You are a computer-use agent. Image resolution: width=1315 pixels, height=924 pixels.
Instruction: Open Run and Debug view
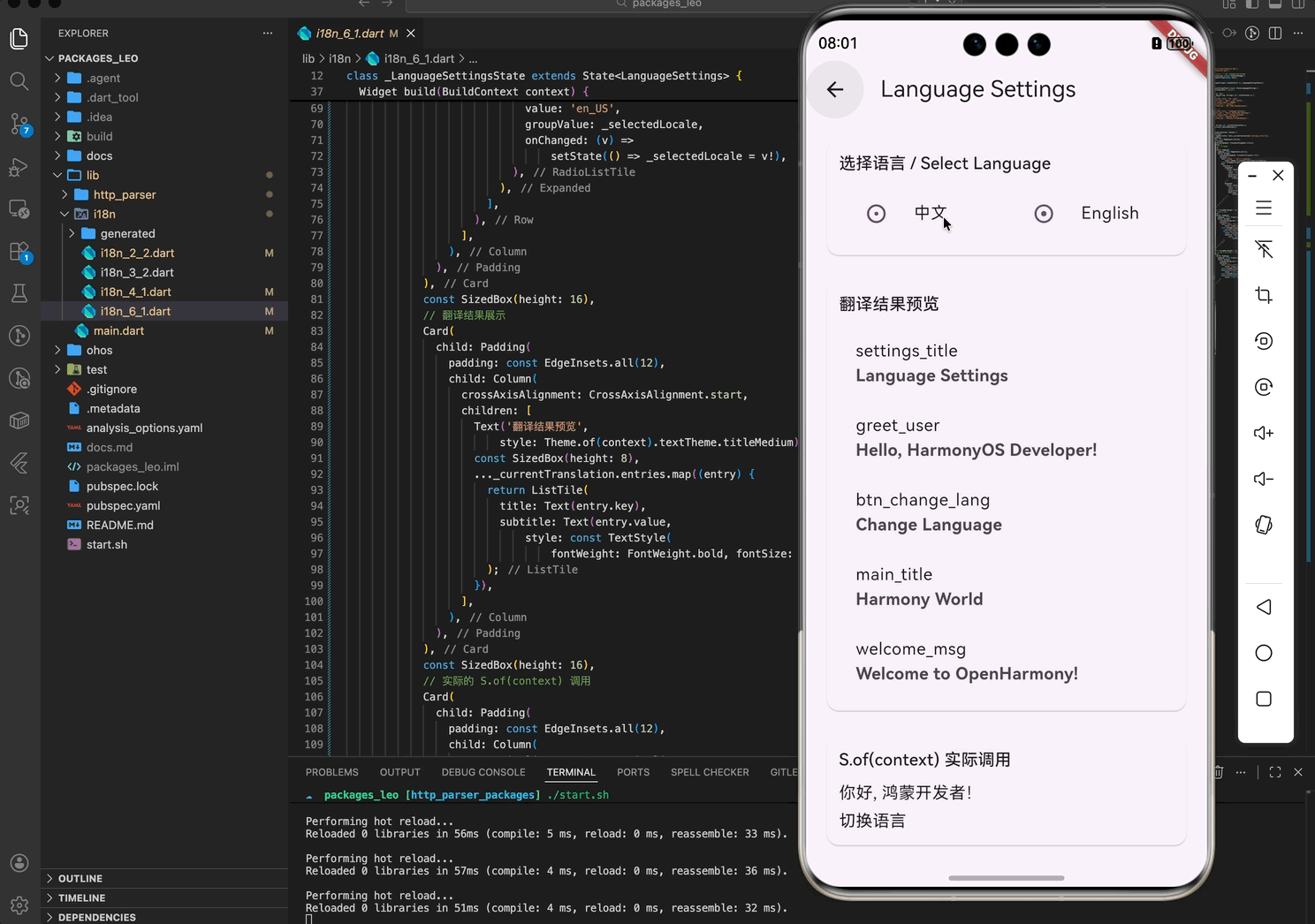click(19, 166)
